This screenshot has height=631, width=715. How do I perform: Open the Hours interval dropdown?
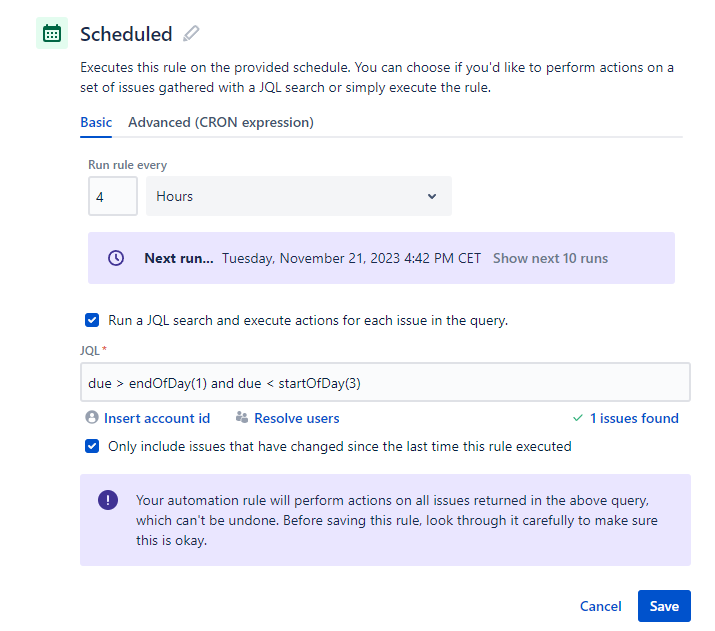tap(298, 196)
